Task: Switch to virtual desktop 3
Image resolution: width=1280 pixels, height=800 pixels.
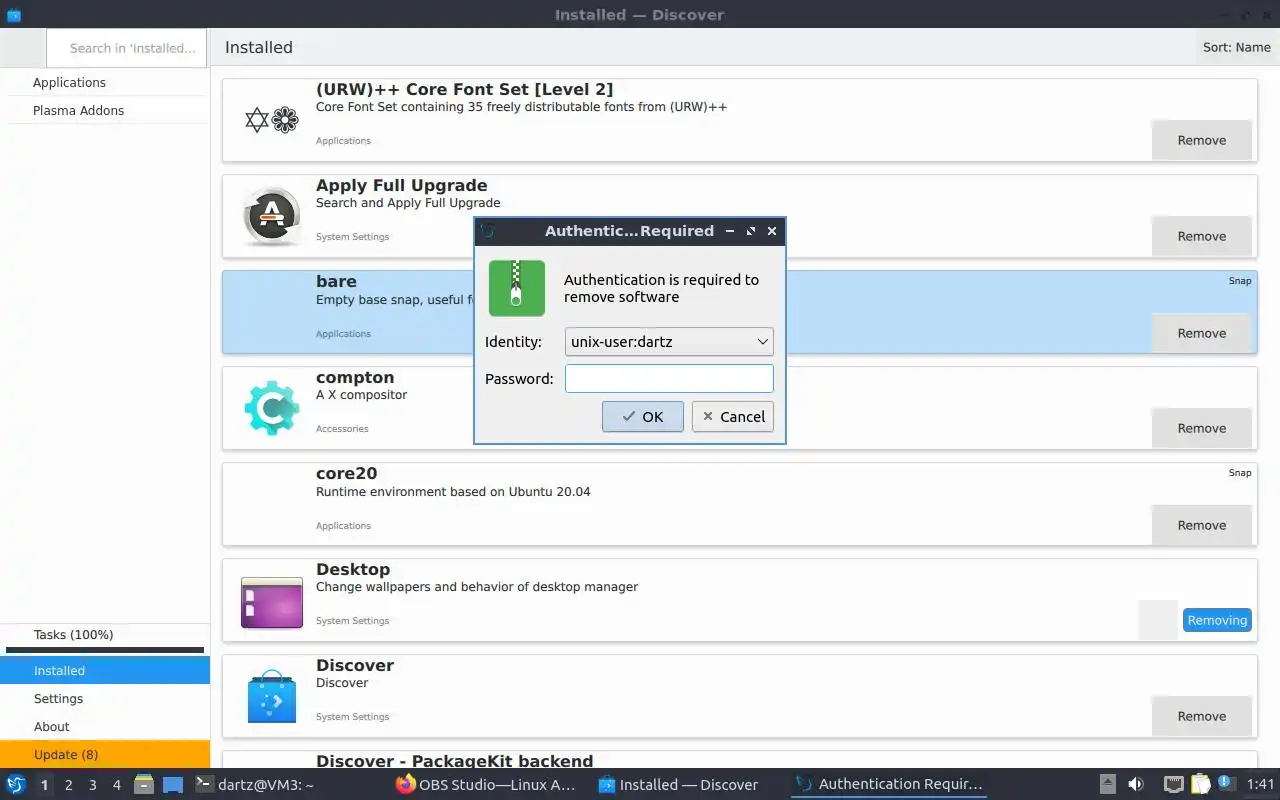Action: [x=92, y=785]
